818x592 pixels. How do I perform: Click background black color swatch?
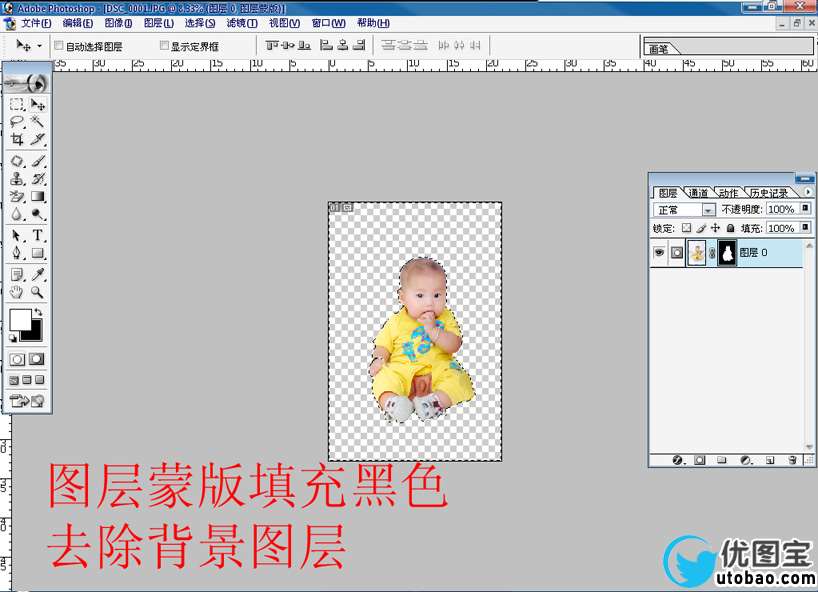[x=34, y=334]
